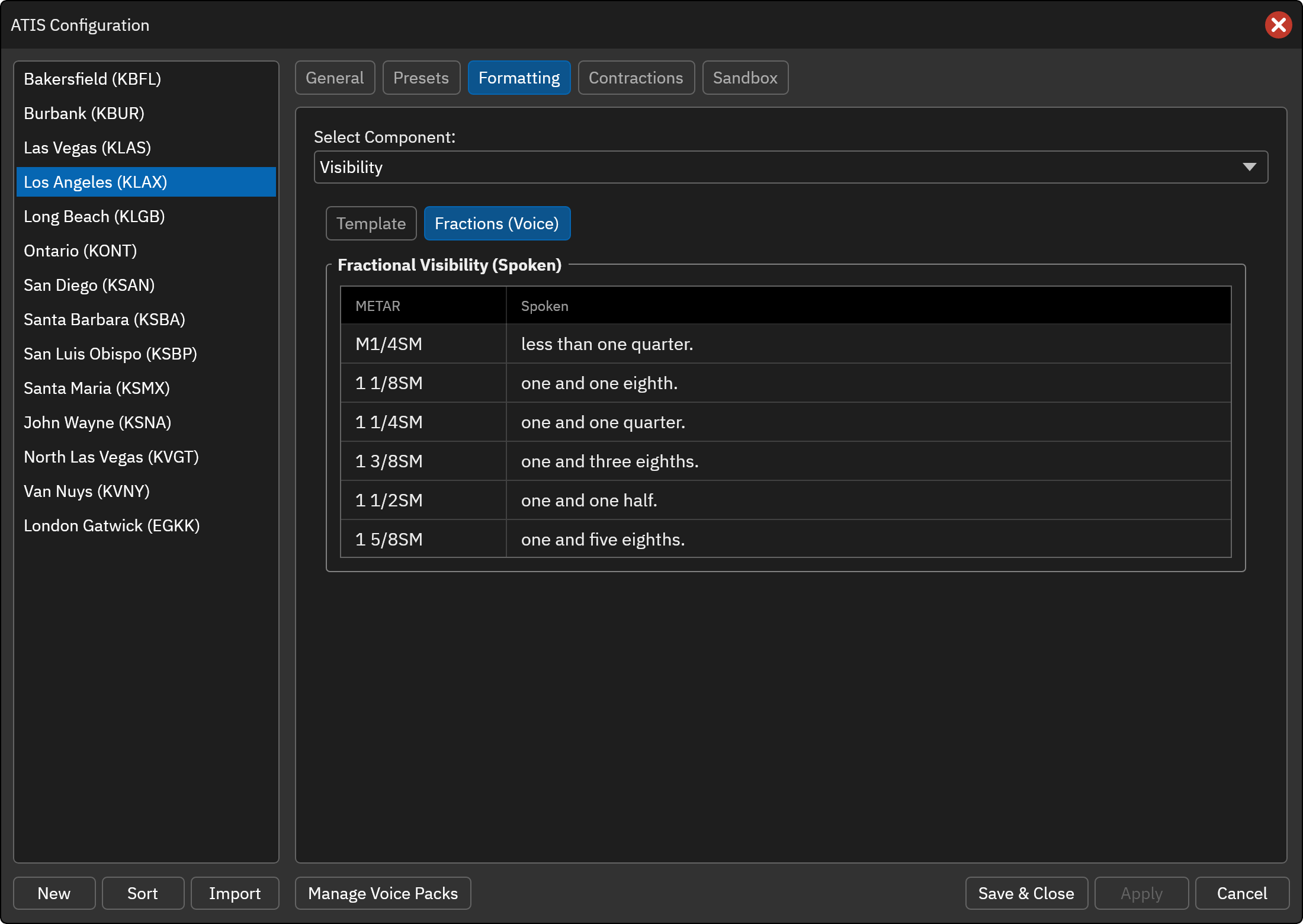
Task: Choose San Diego (KSAN)
Action: tap(146, 285)
